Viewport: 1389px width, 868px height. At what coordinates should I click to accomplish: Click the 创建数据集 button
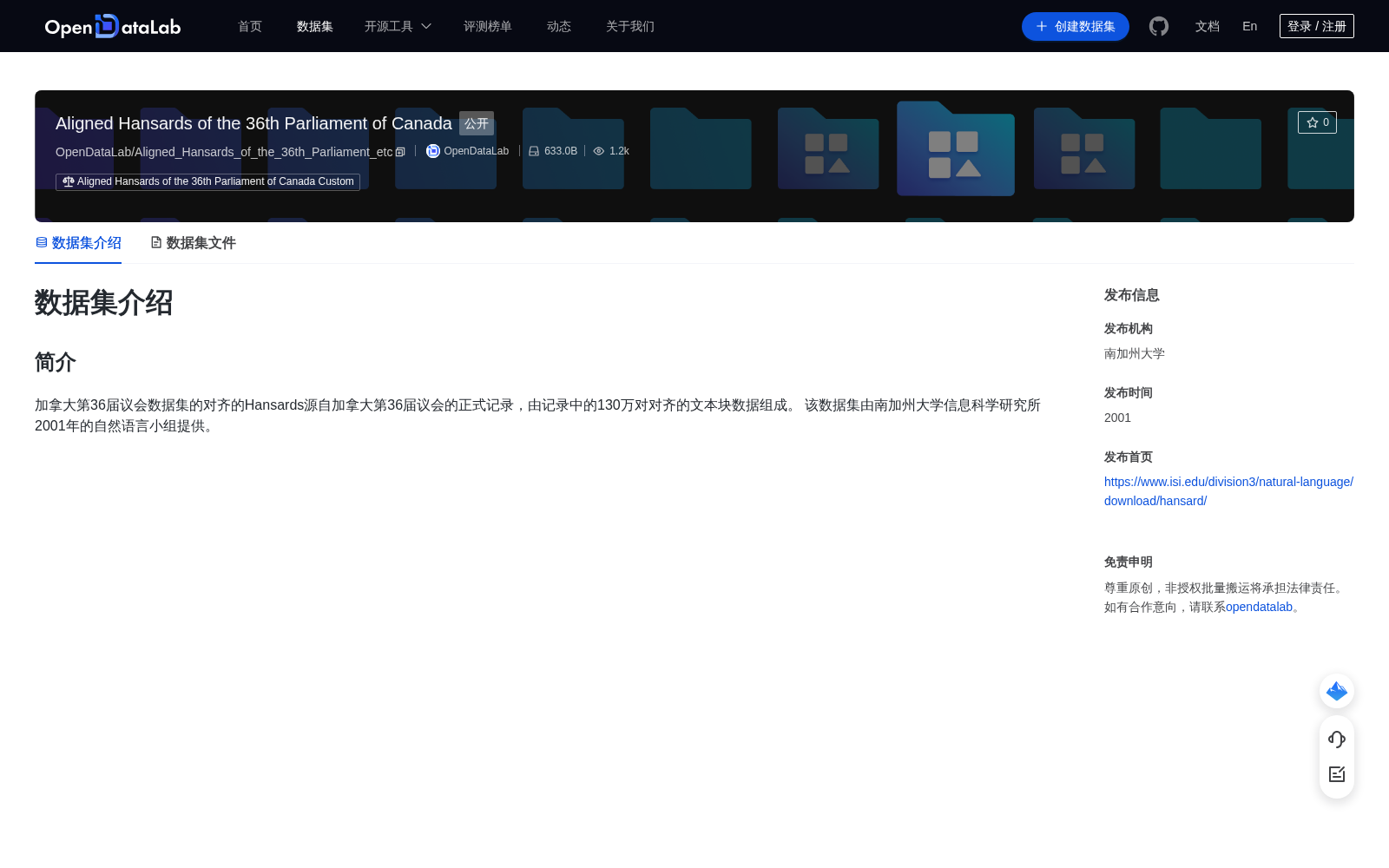coord(1076,26)
